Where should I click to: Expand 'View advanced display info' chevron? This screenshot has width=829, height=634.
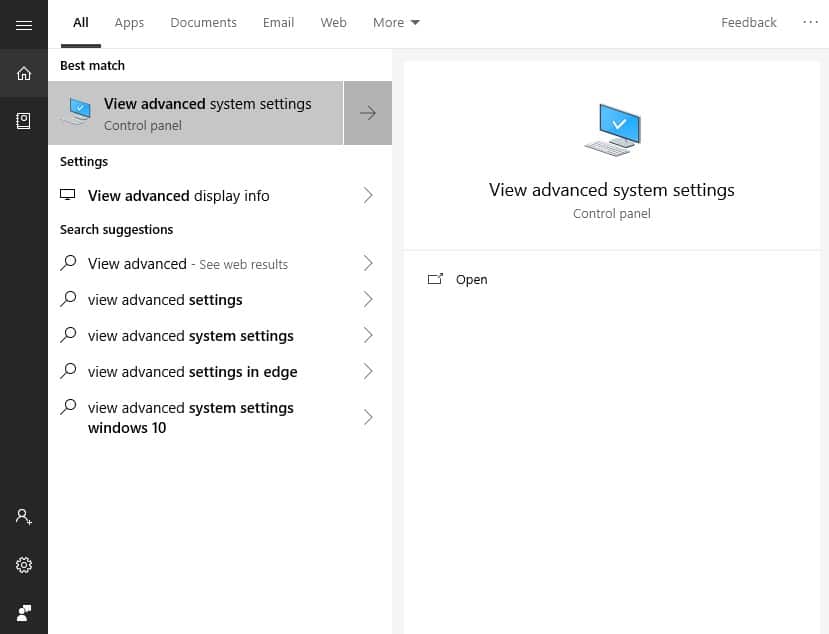tap(368, 195)
